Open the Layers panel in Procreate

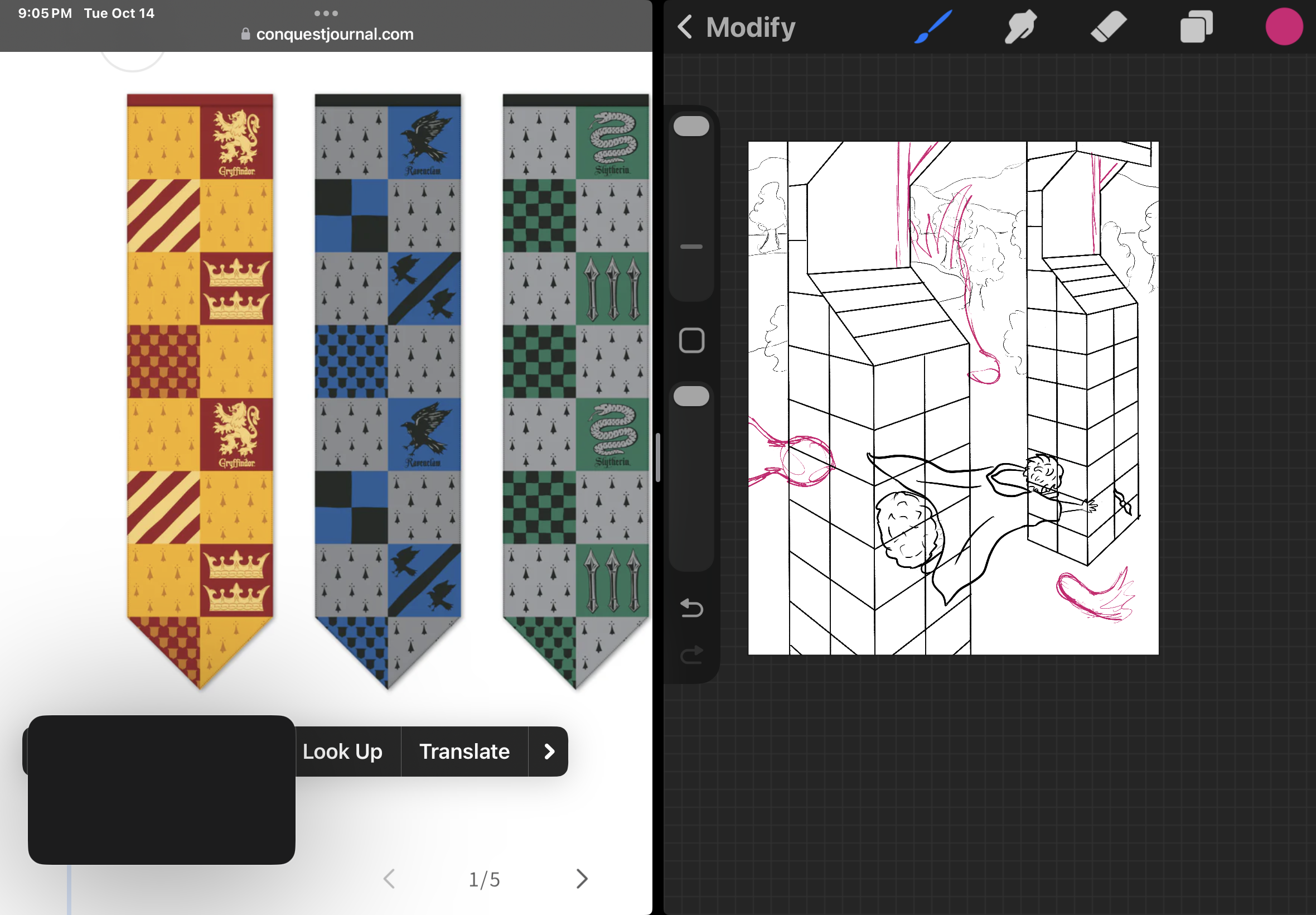click(x=1196, y=27)
